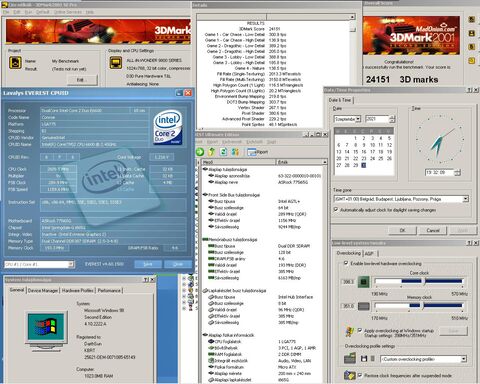Click the Mező column header in EVEREST
Screen dimensions: 480x384
(x=239, y=162)
